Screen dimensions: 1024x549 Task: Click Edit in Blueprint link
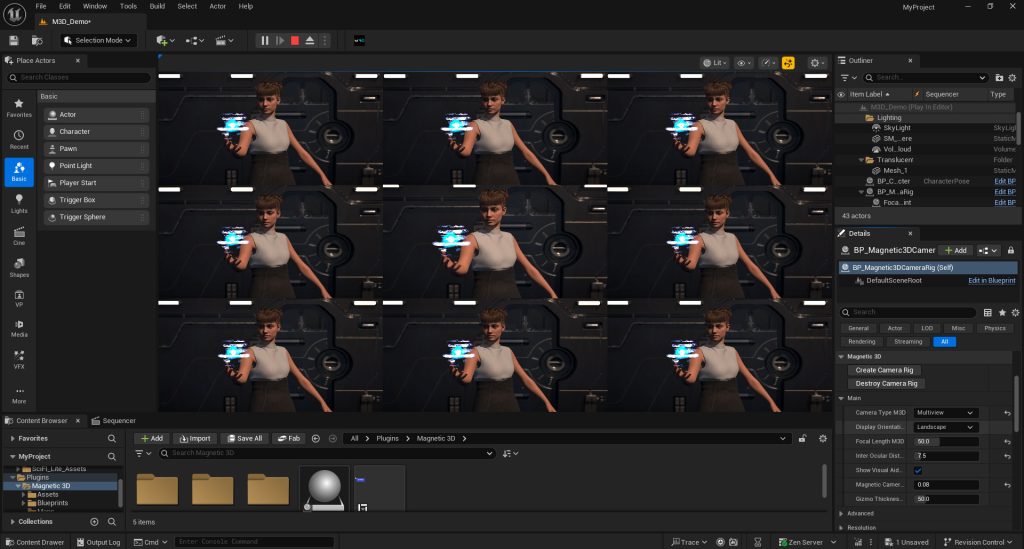tap(991, 281)
